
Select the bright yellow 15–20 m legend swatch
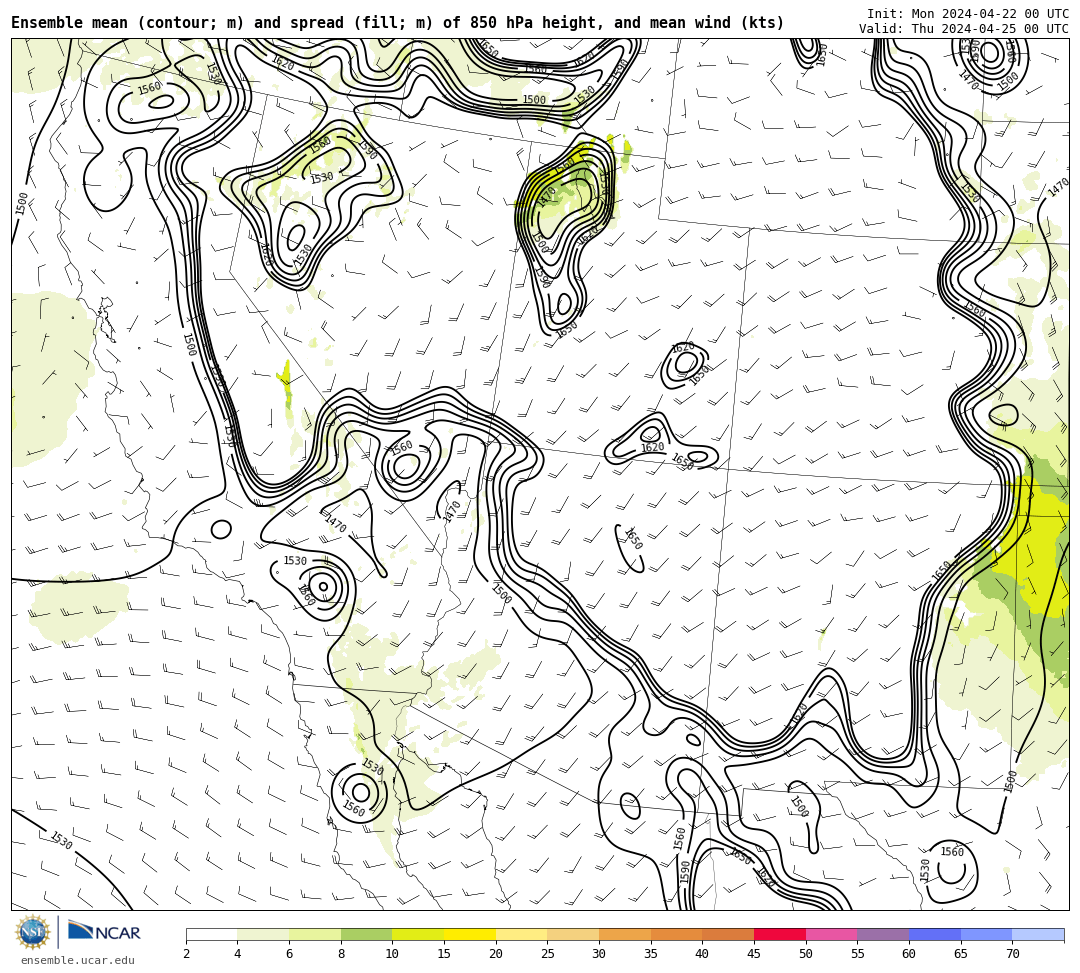pyautogui.click(x=470, y=934)
